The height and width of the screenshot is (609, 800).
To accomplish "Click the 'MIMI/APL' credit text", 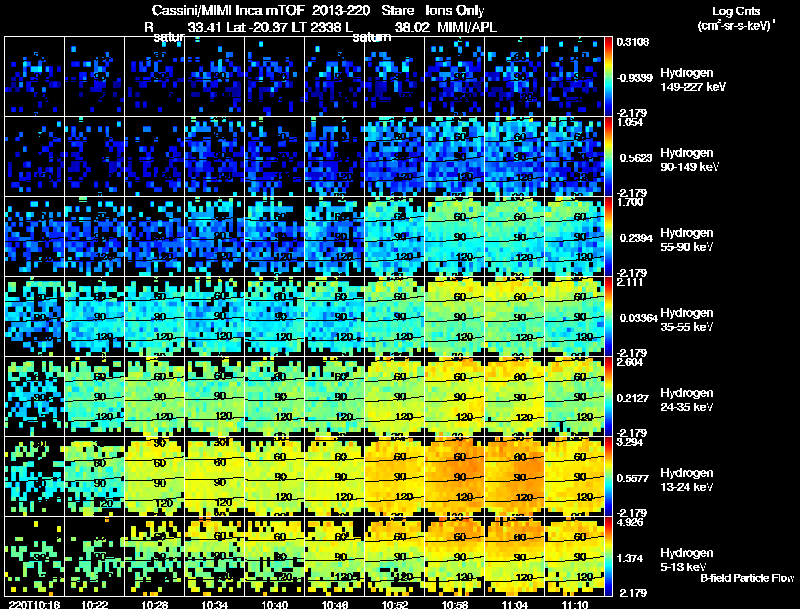I will pos(467,27).
